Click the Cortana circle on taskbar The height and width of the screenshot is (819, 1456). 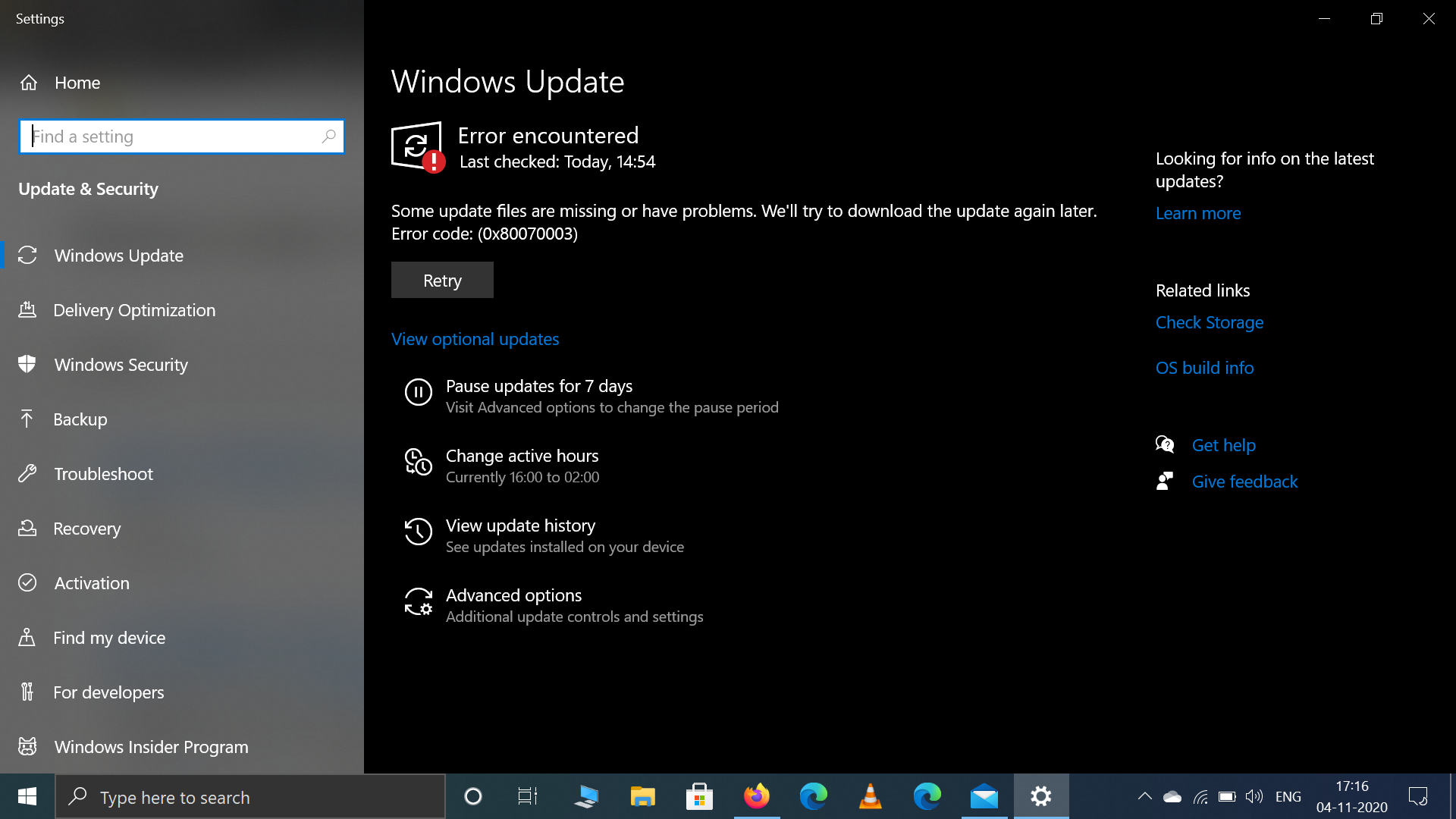[473, 796]
